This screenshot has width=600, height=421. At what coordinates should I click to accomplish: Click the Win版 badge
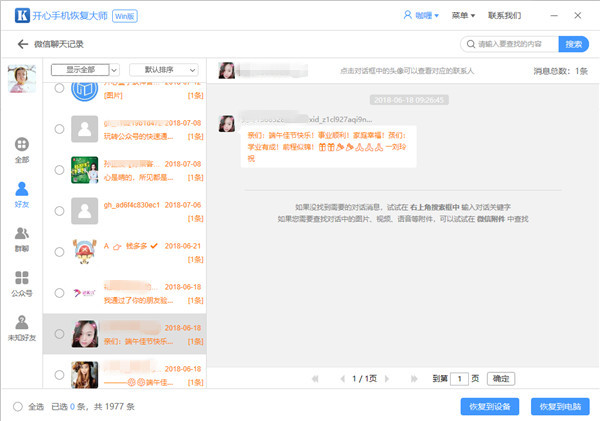pyautogui.click(x=125, y=16)
